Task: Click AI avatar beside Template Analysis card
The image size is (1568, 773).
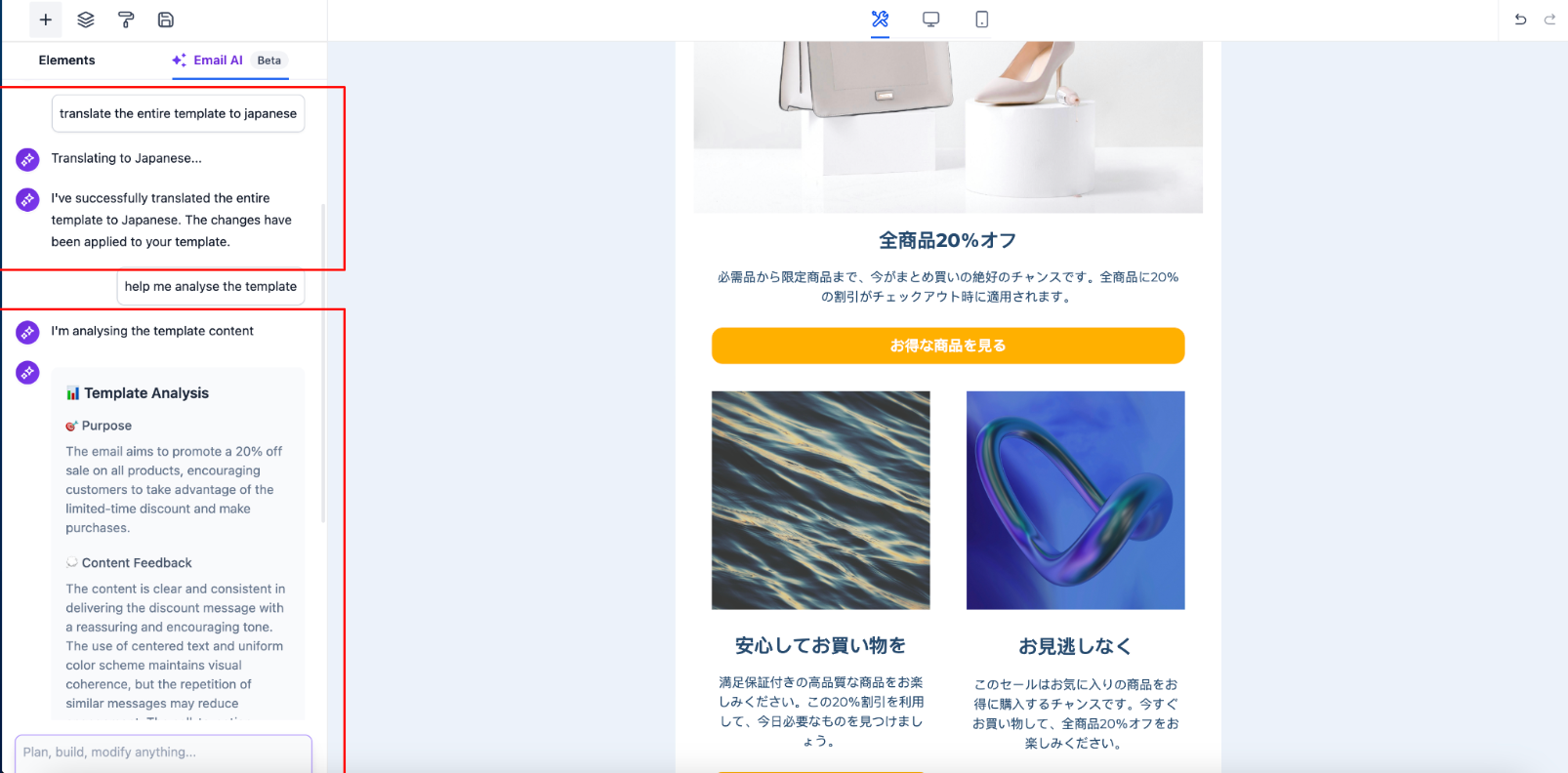Action: click(27, 372)
